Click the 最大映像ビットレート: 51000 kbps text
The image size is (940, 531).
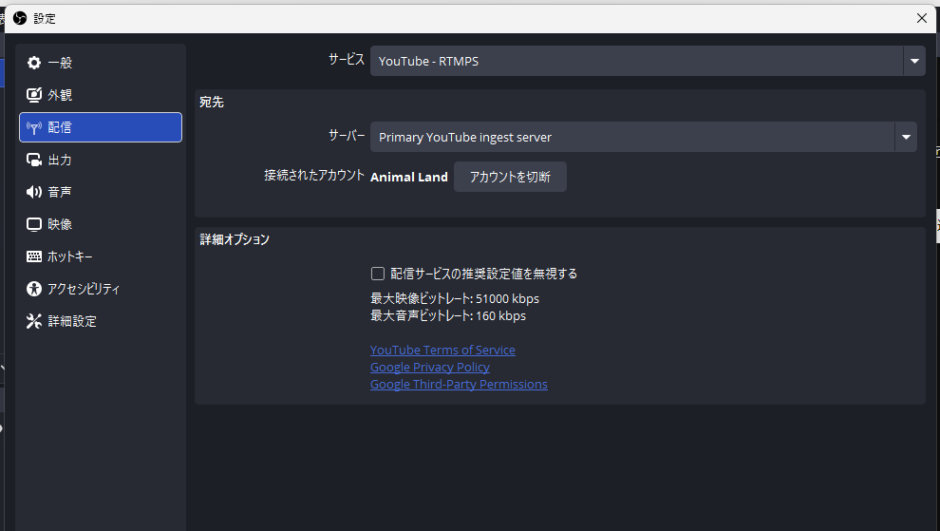point(454,298)
